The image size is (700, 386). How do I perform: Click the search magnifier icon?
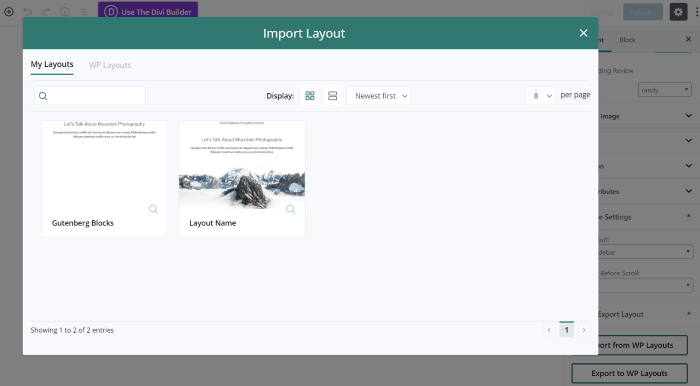pos(43,96)
